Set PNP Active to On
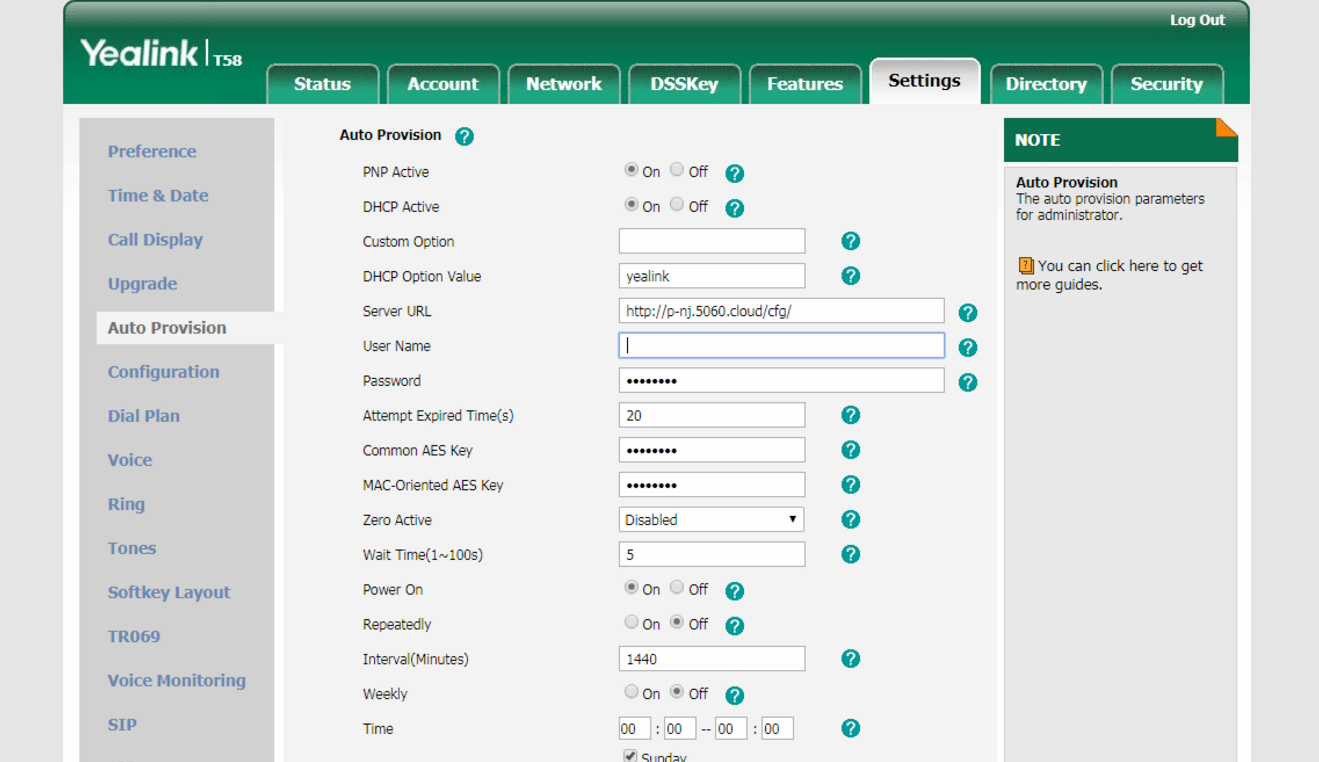This screenshot has width=1319, height=762. click(631, 170)
